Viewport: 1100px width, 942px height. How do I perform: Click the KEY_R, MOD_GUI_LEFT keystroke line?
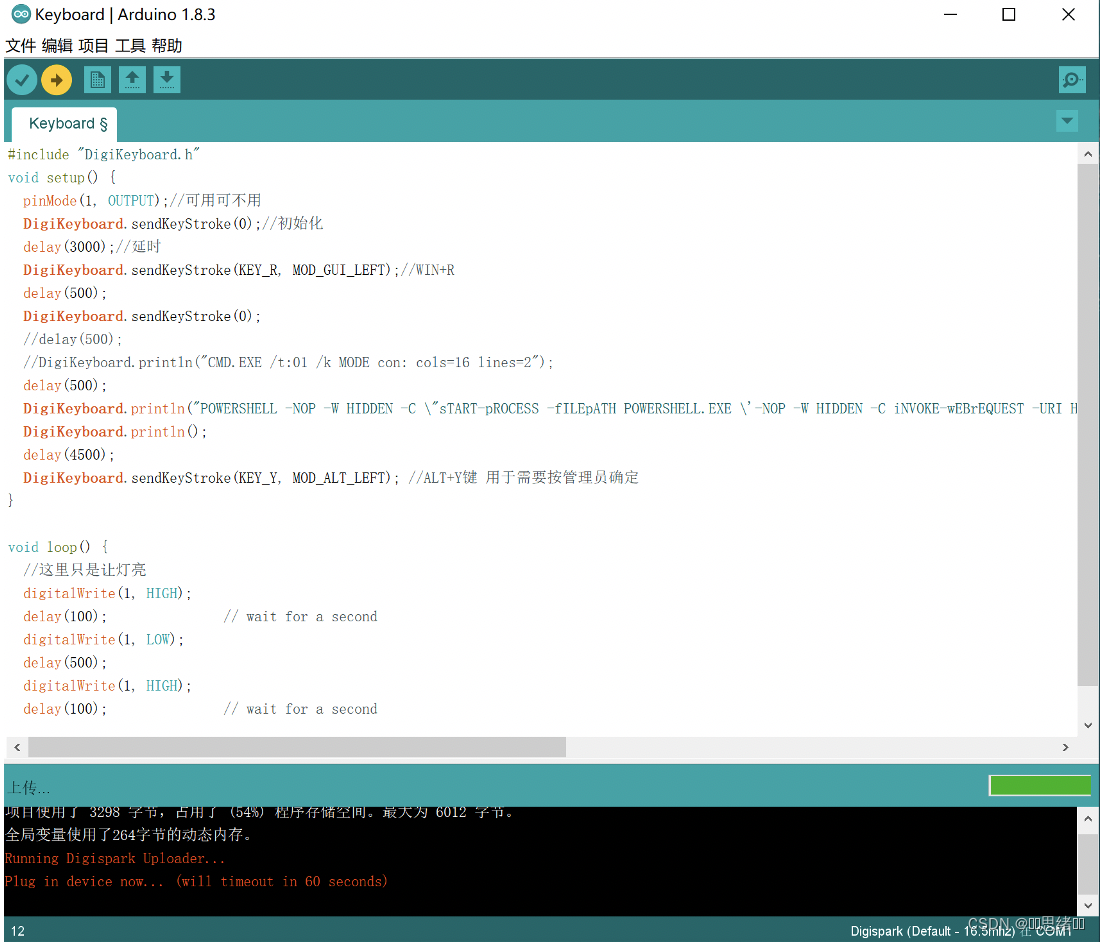(239, 270)
